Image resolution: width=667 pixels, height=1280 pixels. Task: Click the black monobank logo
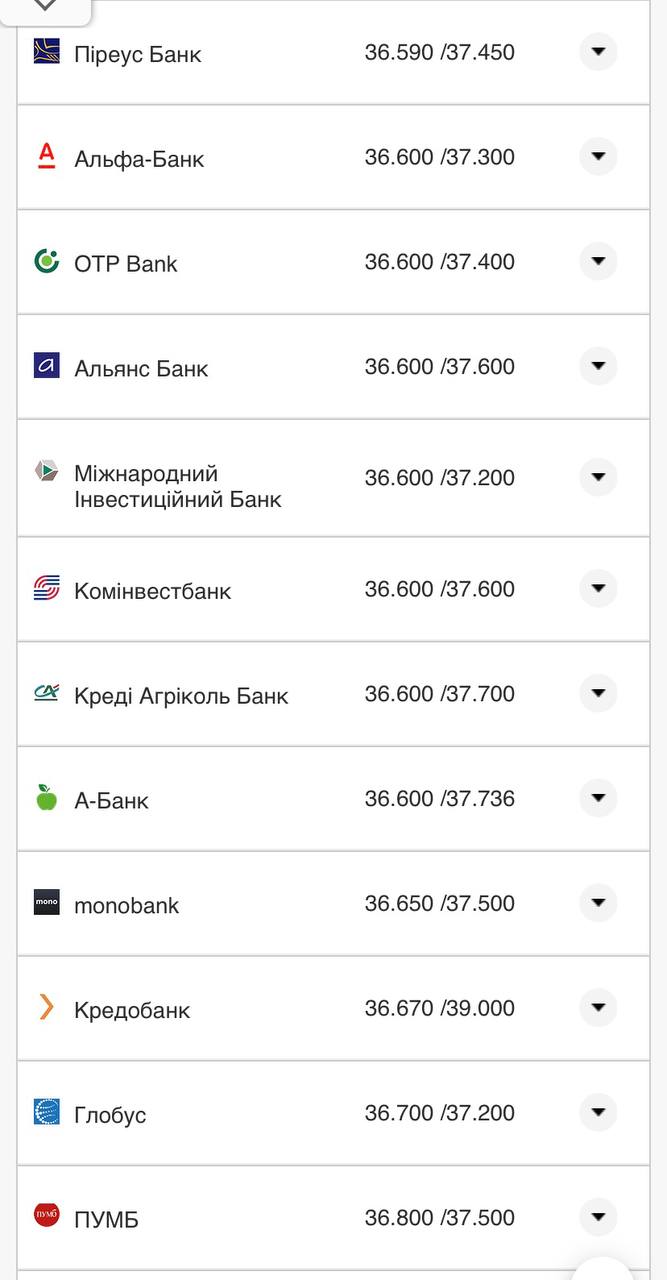(47, 902)
